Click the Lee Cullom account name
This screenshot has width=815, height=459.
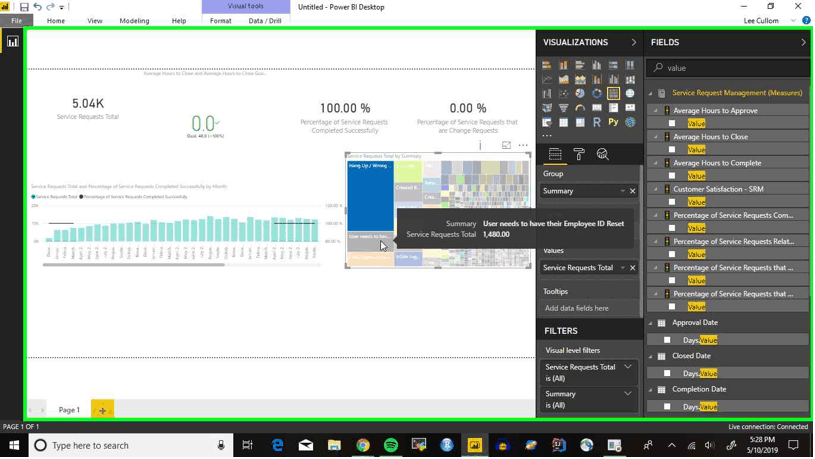click(x=761, y=21)
